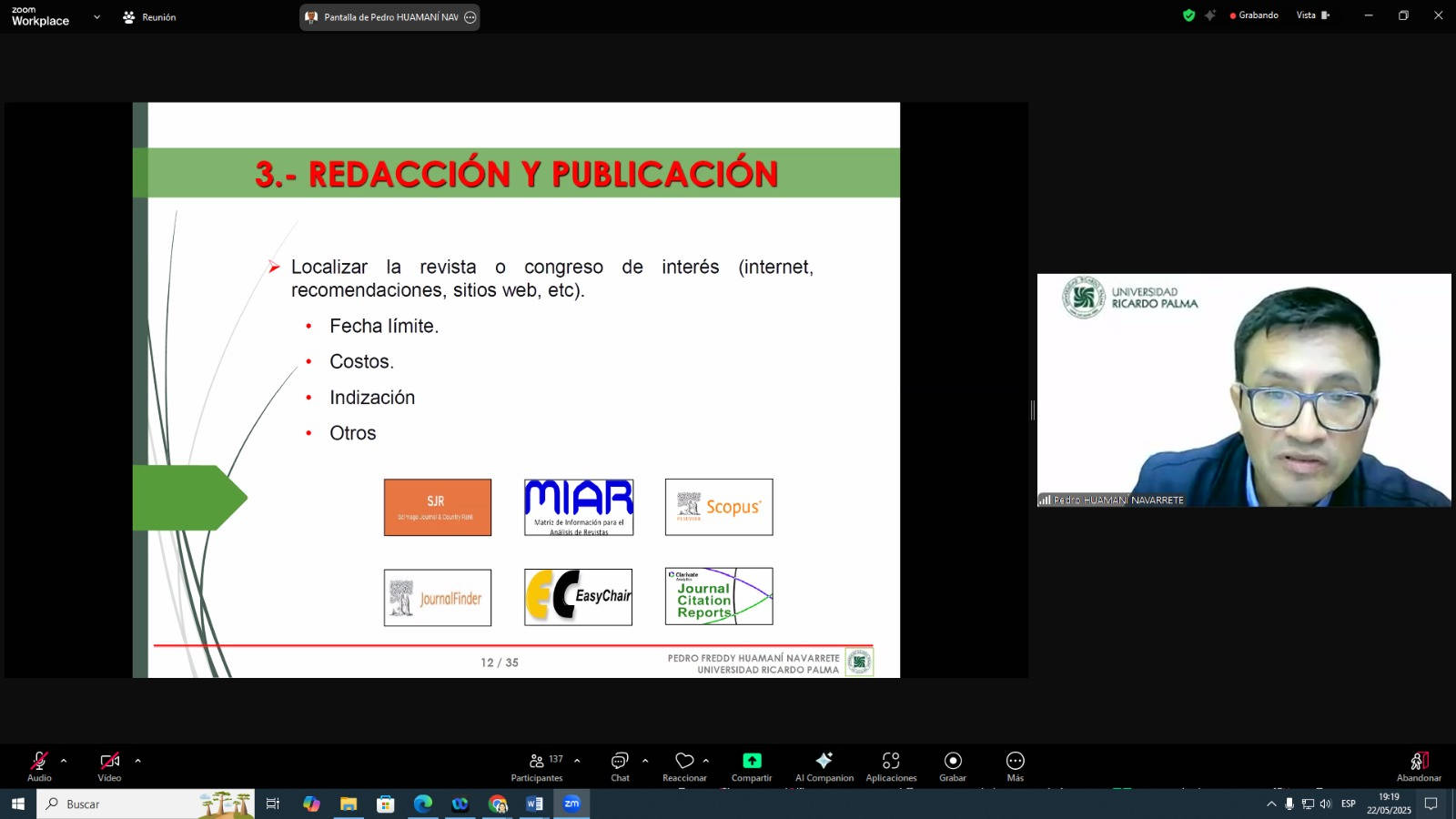Open Task View in the taskbar
Image resolution: width=1456 pixels, height=819 pixels.
coord(273,804)
